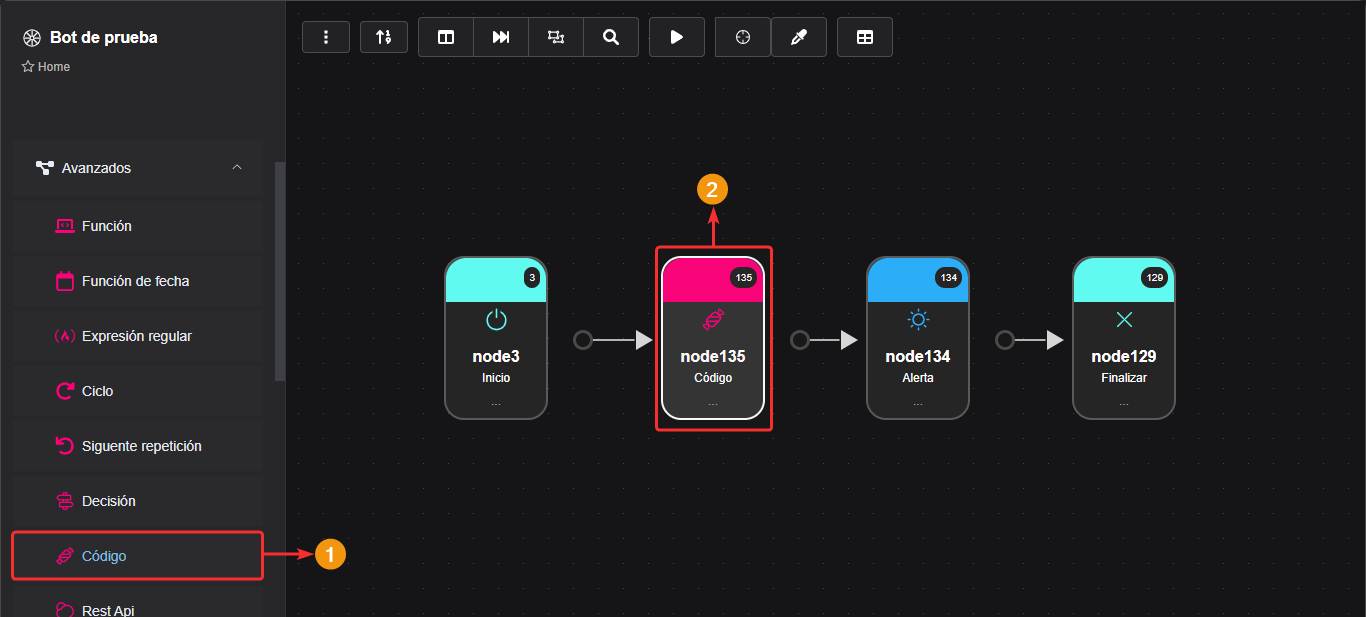The image size is (1366, 617).
Task: Select the Ciclo item
Action: pos(138,391)
